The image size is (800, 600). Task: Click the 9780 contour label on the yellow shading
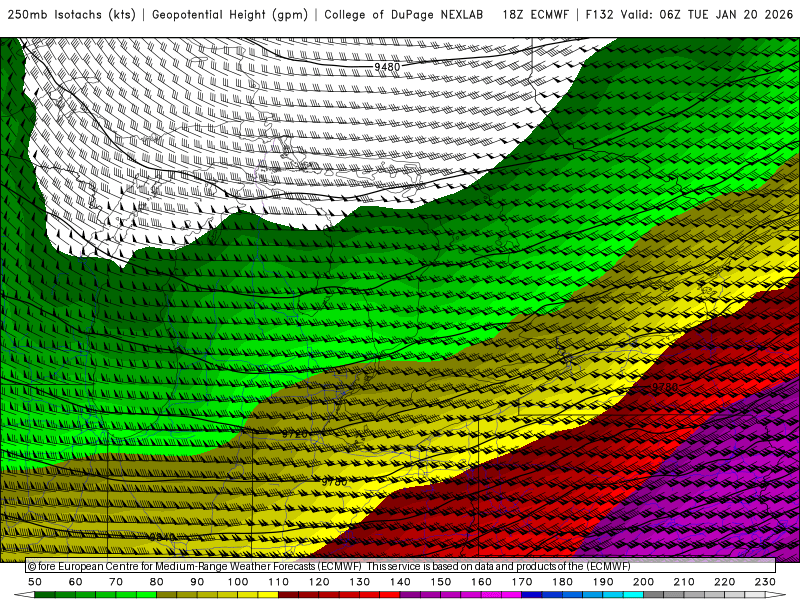coord(334,482)
